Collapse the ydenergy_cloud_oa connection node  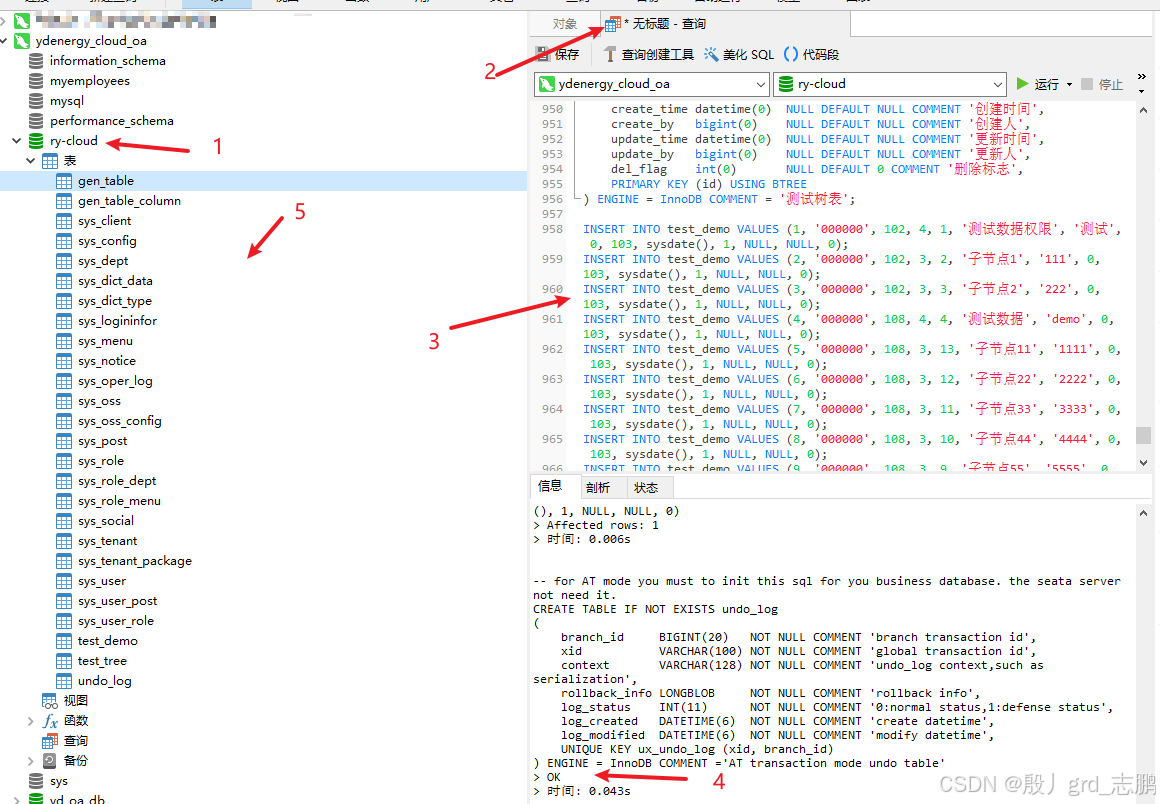click(x=4, y=41)
